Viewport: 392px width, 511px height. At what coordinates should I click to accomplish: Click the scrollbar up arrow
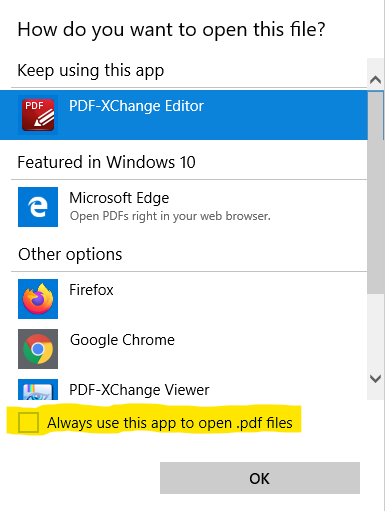point(376,80)
